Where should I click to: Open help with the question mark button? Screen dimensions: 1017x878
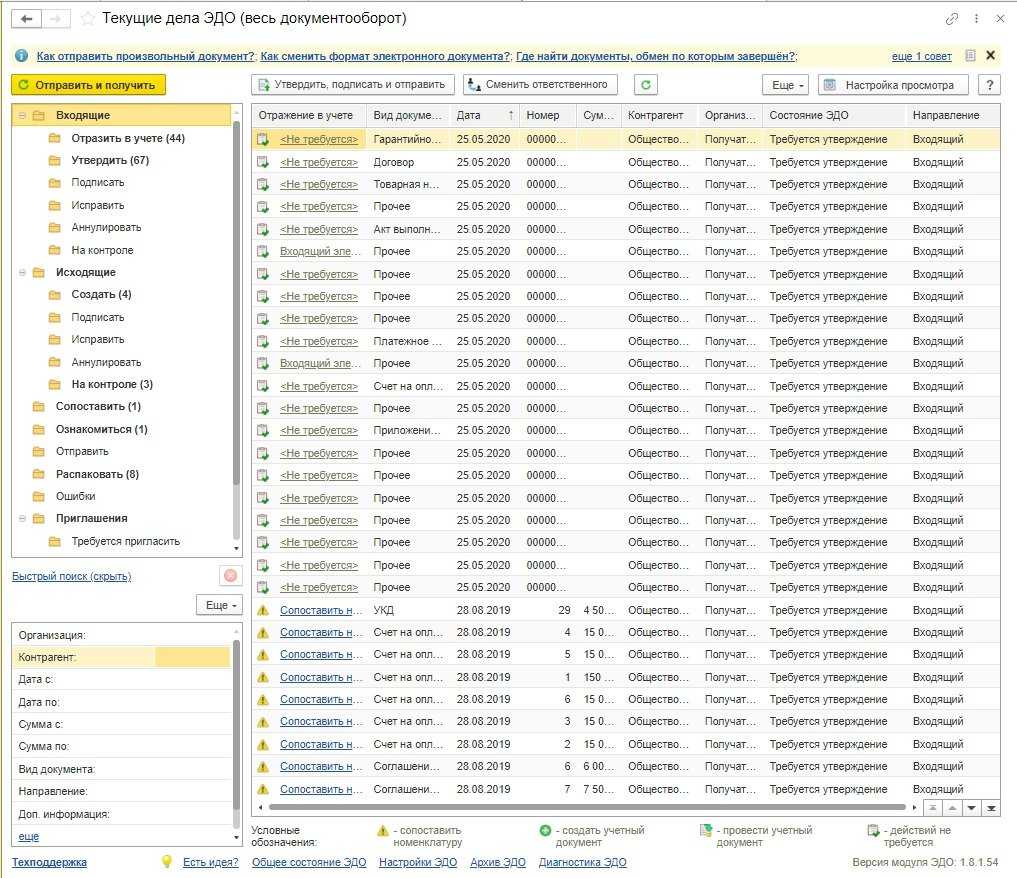(988, 85)
